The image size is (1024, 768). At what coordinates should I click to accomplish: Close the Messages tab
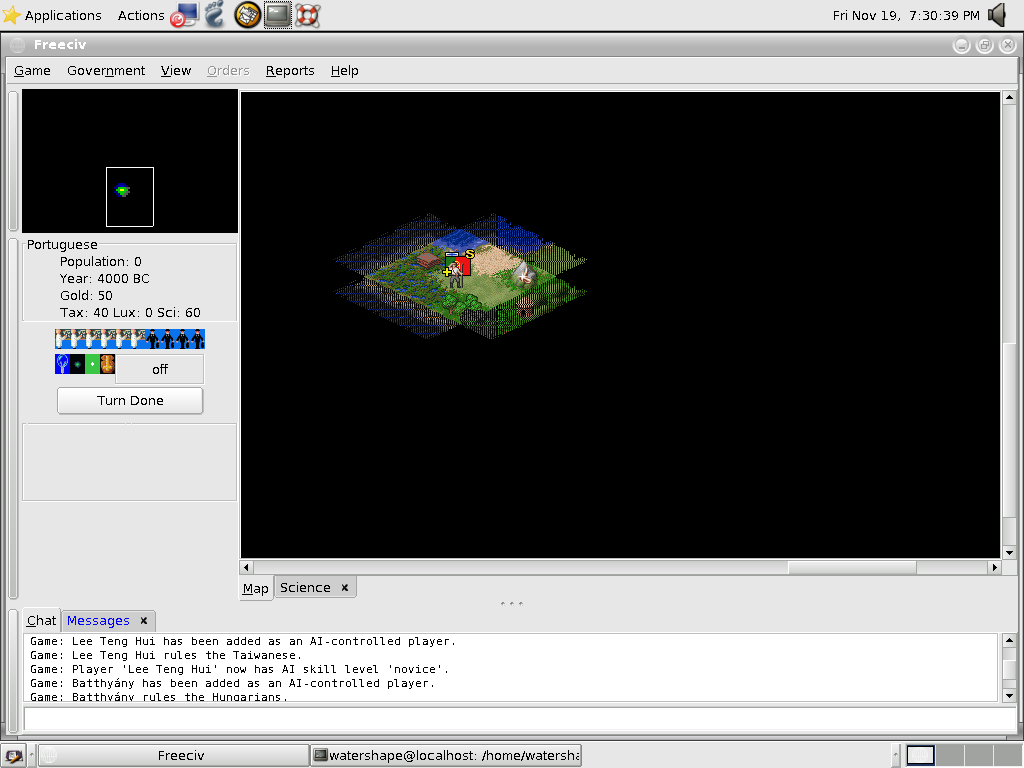coord(144,620)
